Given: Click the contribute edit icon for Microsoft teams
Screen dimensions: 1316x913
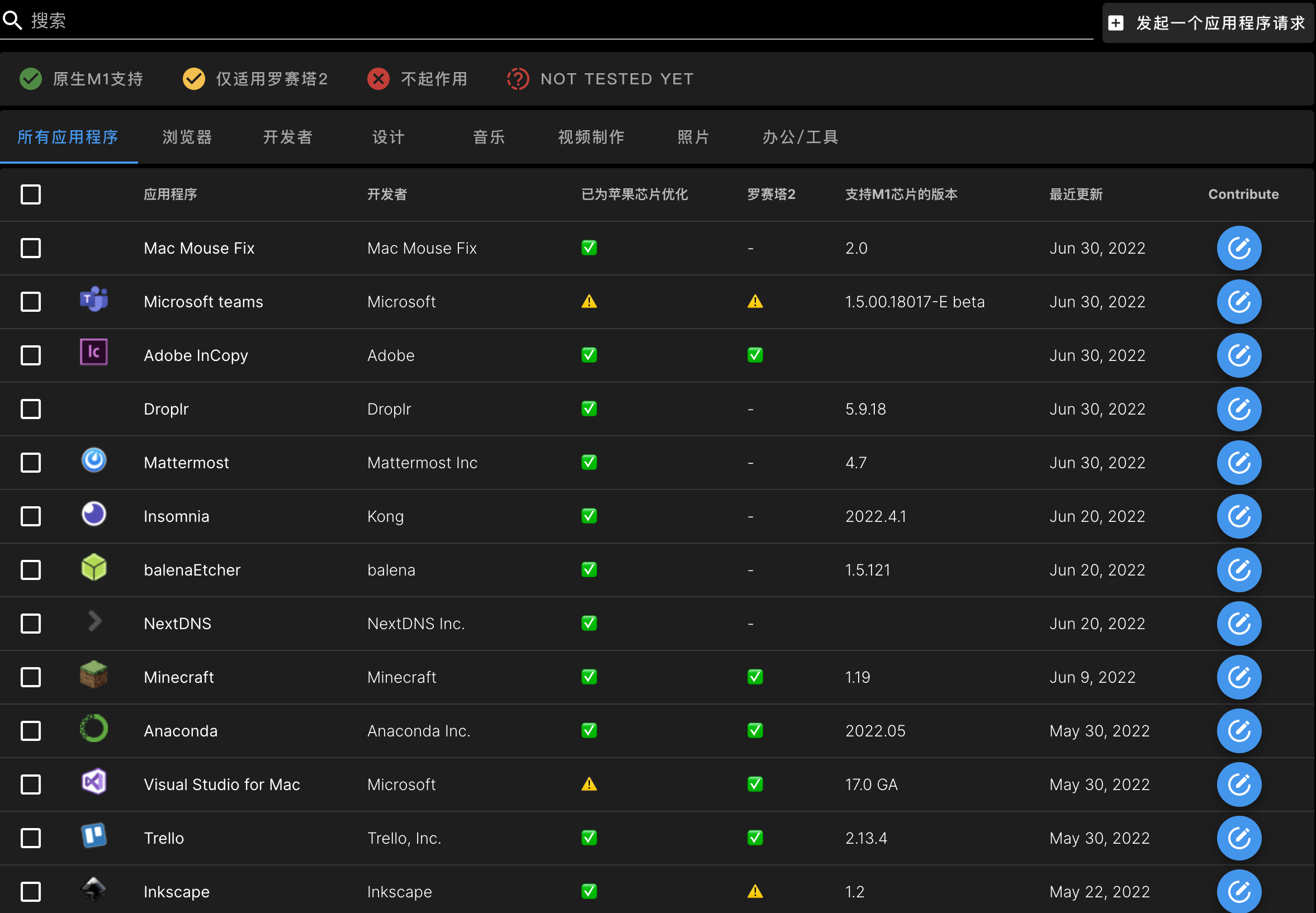Looking at the screenshot, I should [x=1239, y=302].
